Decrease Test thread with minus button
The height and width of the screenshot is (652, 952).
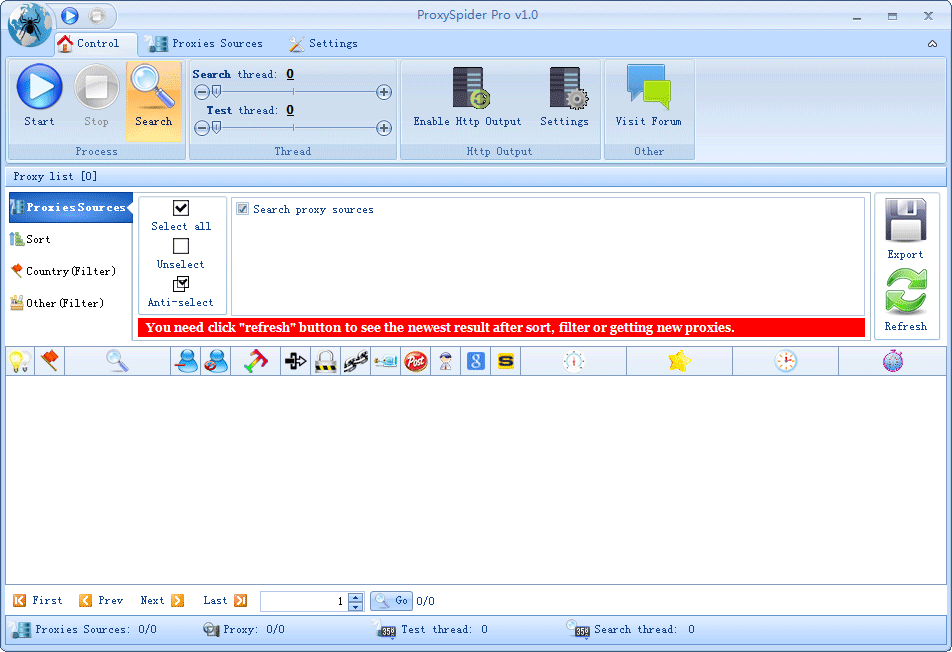point(202,128)
